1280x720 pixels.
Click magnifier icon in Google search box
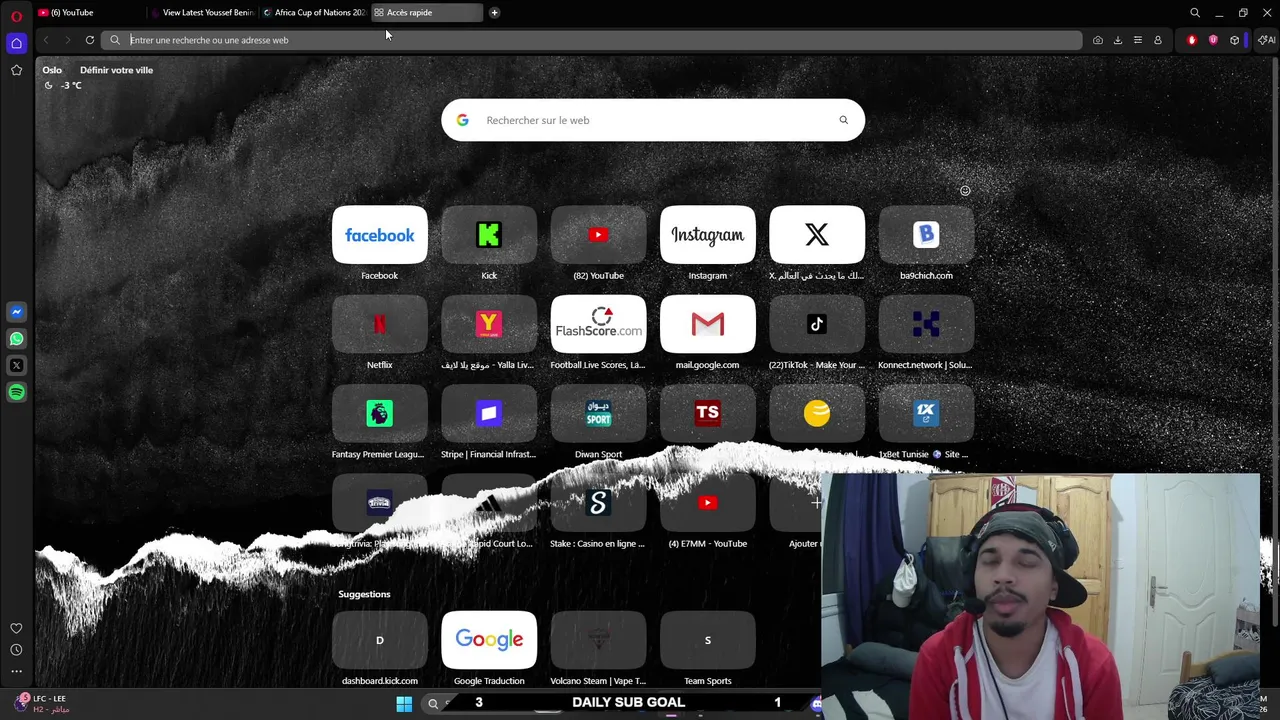[843, 120]
